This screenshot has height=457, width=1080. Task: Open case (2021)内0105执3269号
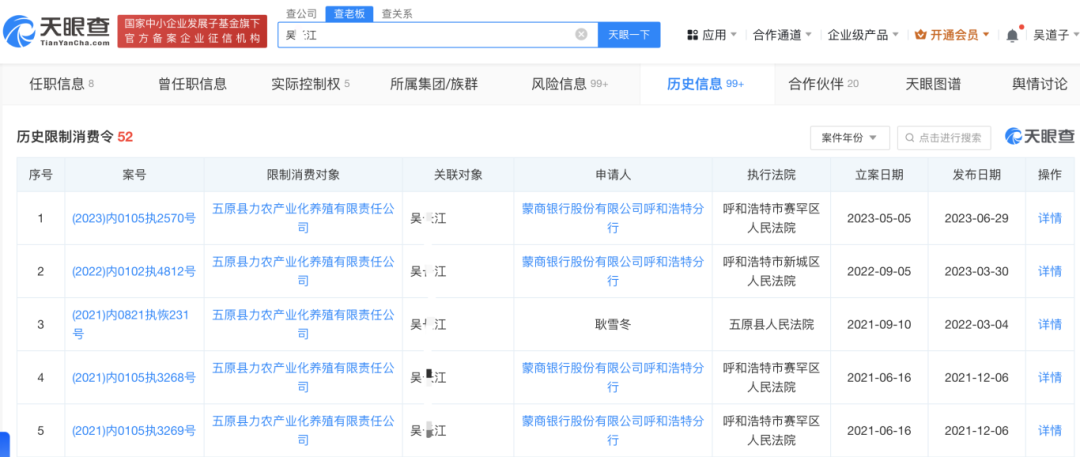(134, 430)
